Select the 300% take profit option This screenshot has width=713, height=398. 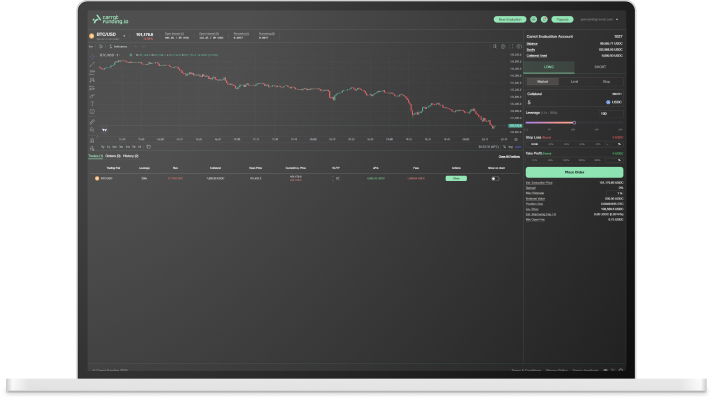click(582, 160)
